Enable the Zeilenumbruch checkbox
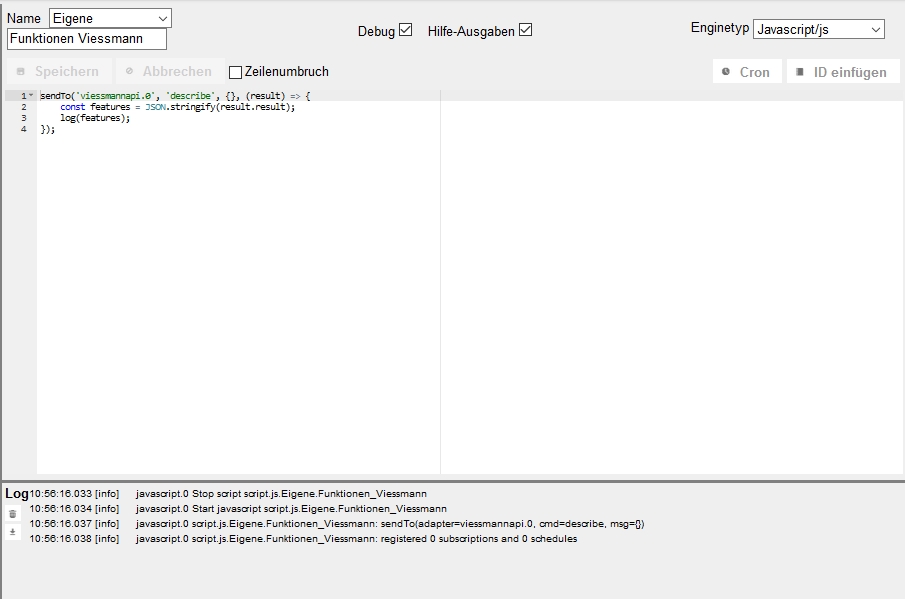This screenshot has height=599, width=905. 235,72
